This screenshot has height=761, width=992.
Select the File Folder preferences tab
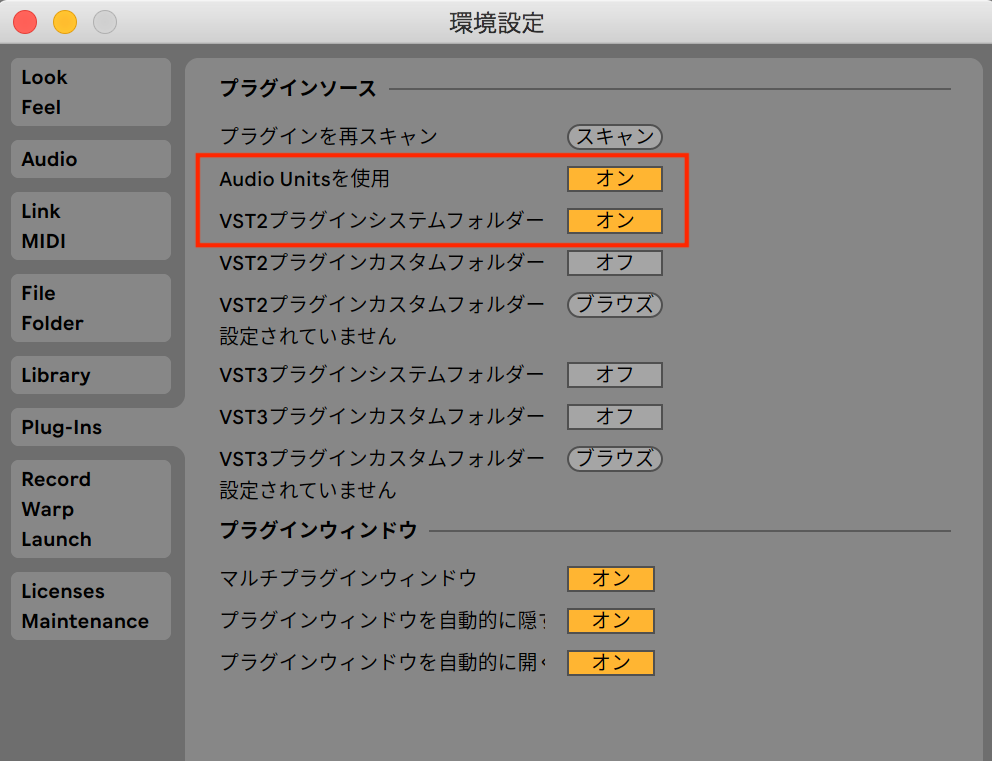click(91, 308)
